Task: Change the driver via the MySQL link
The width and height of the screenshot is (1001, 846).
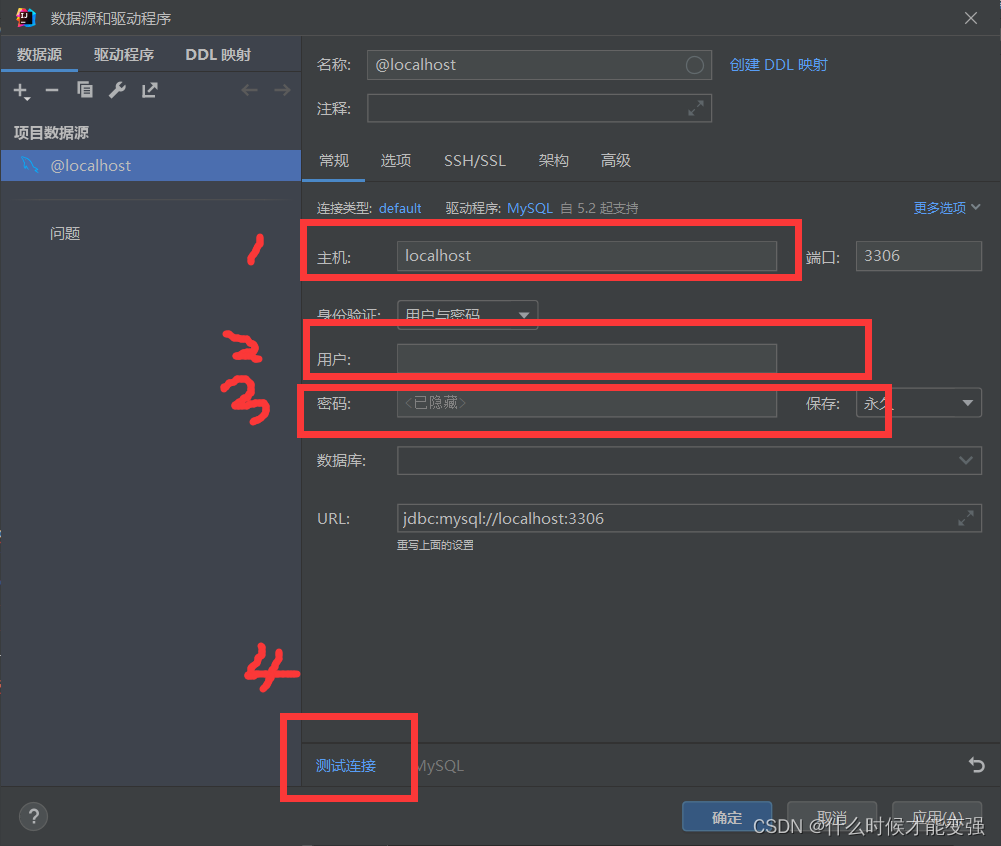Action: (529, 207)
